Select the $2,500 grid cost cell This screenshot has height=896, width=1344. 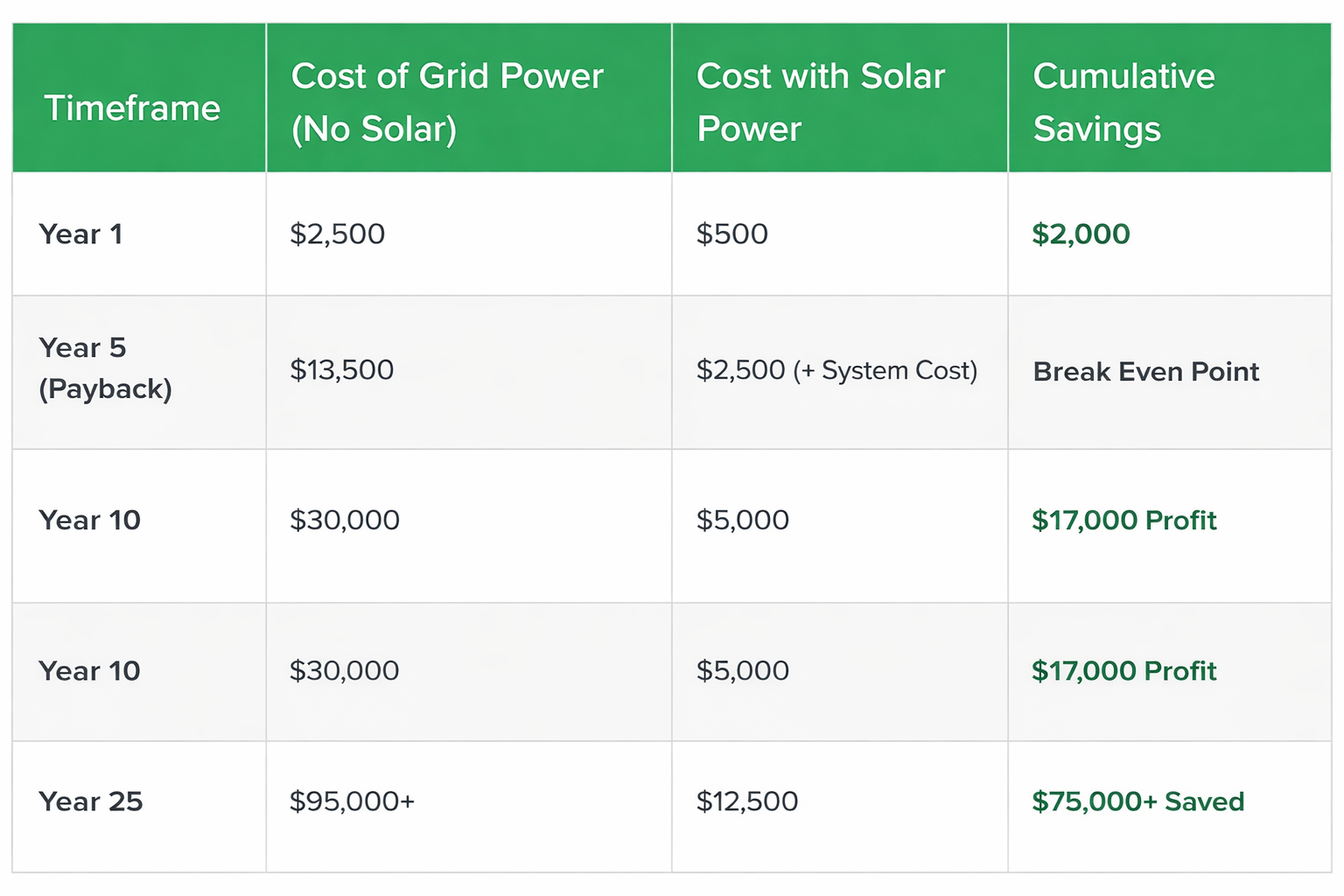point(337,234)
